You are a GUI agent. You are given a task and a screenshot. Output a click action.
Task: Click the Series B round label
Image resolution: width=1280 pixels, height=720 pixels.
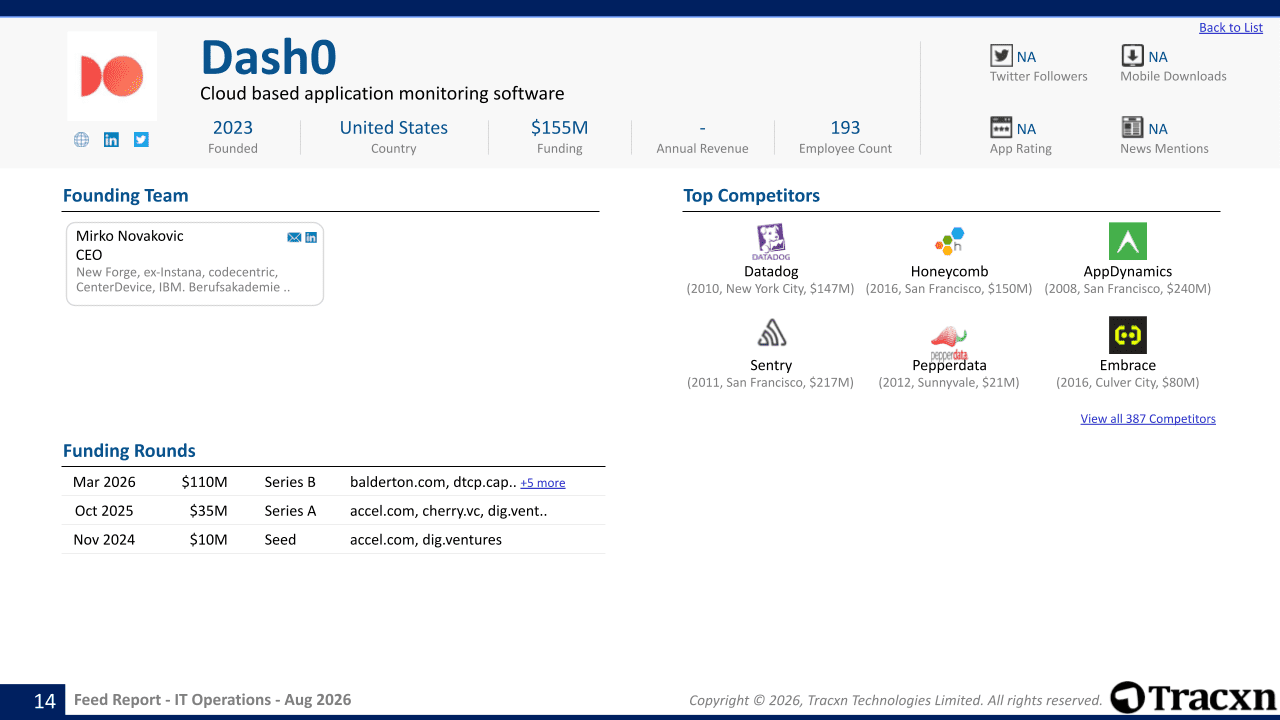[290, 482]
